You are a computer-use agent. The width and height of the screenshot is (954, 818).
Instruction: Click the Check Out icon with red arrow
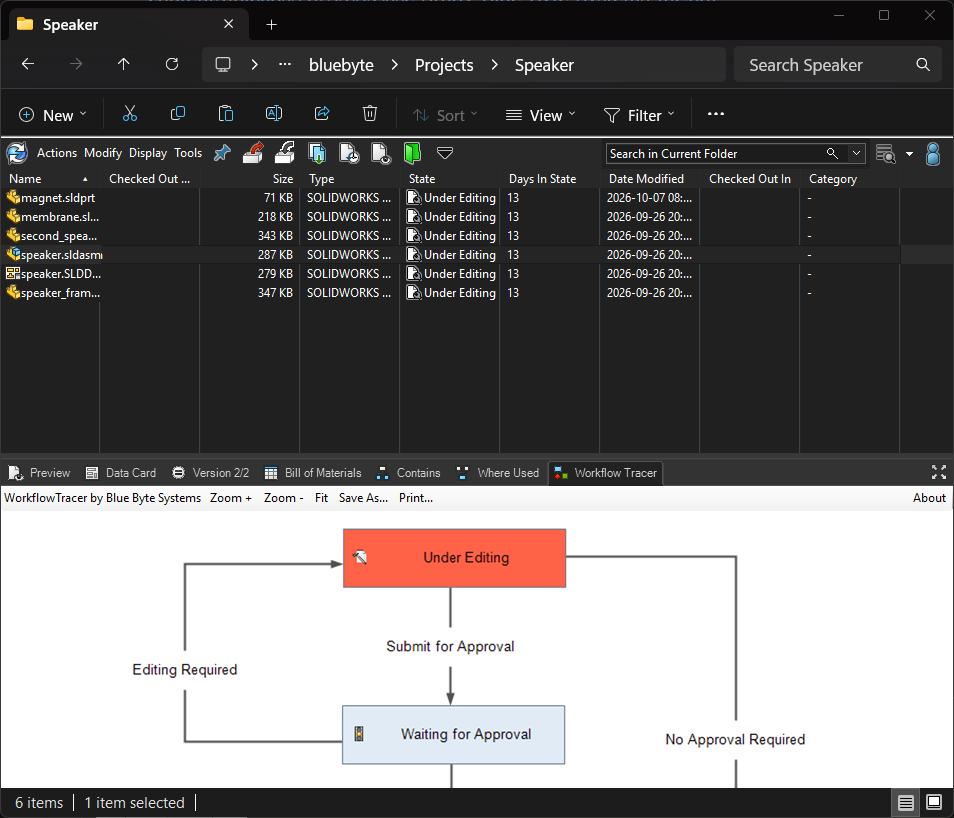pos(253,153)
